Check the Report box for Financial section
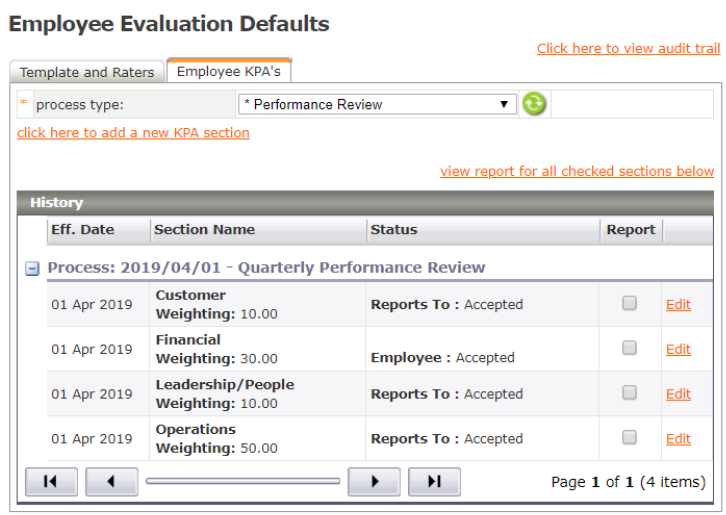 pos(629,348)
